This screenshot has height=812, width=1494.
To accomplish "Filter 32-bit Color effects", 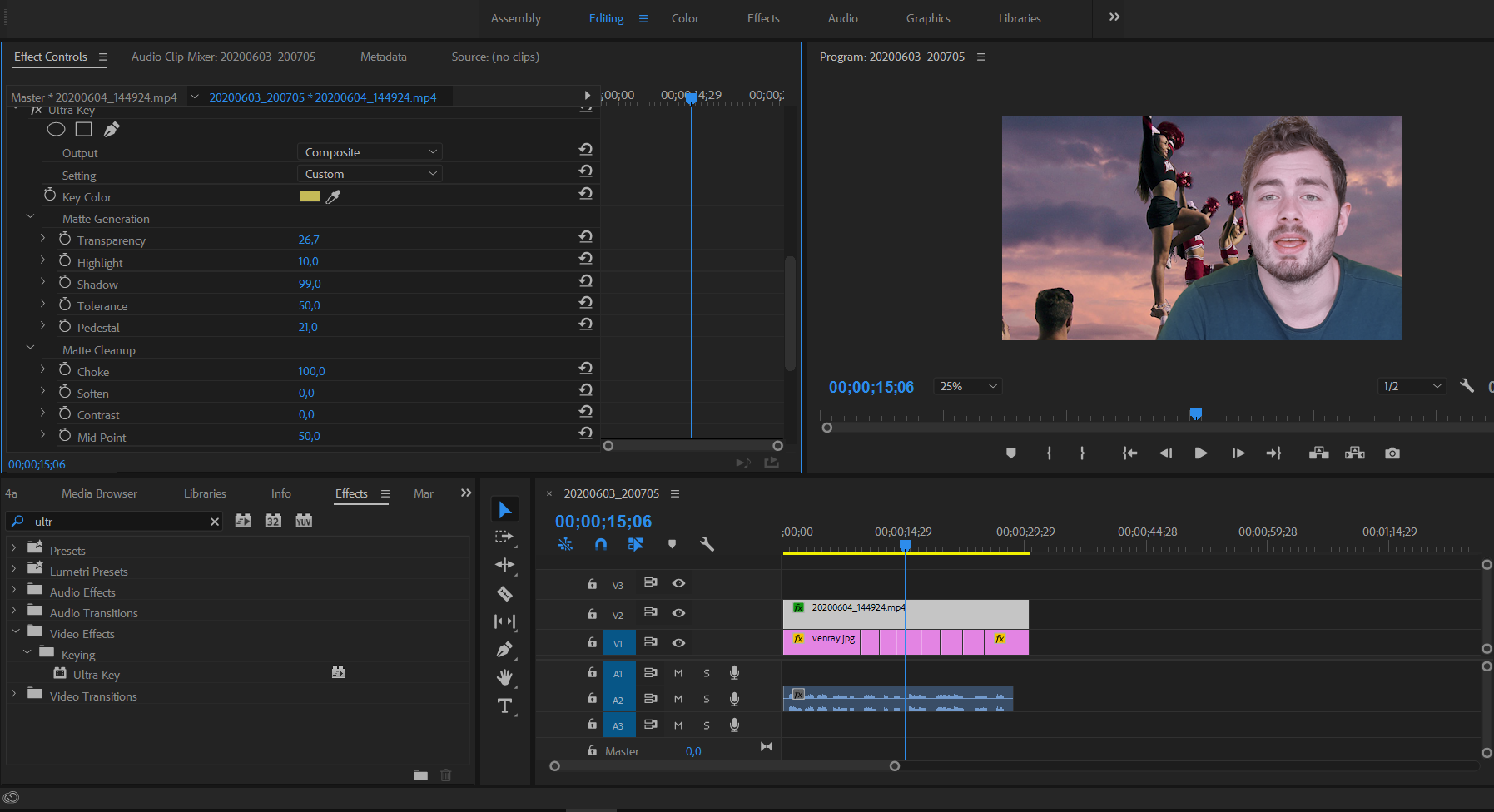I will tap(273, 521).
